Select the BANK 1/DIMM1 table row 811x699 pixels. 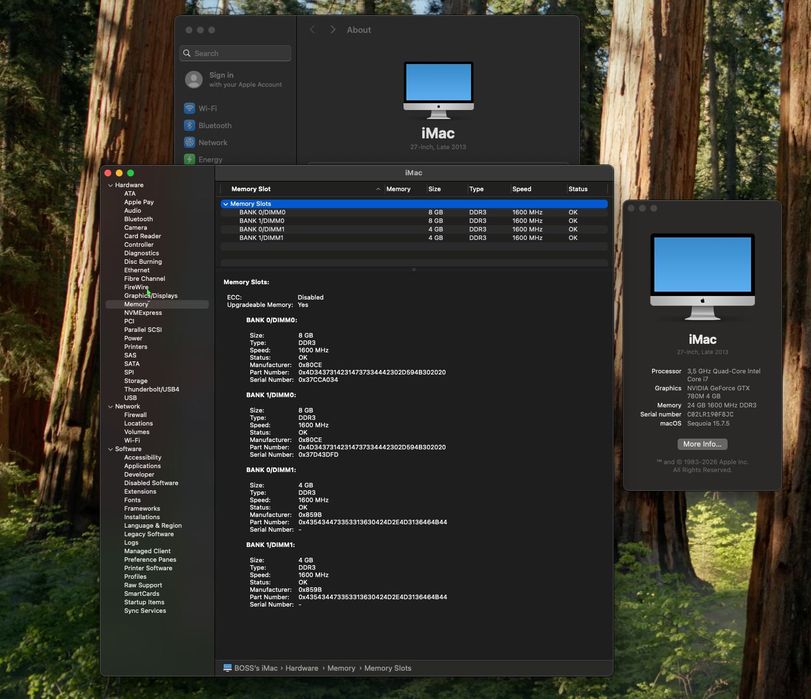pyautogui.click(x=414, y=238)
